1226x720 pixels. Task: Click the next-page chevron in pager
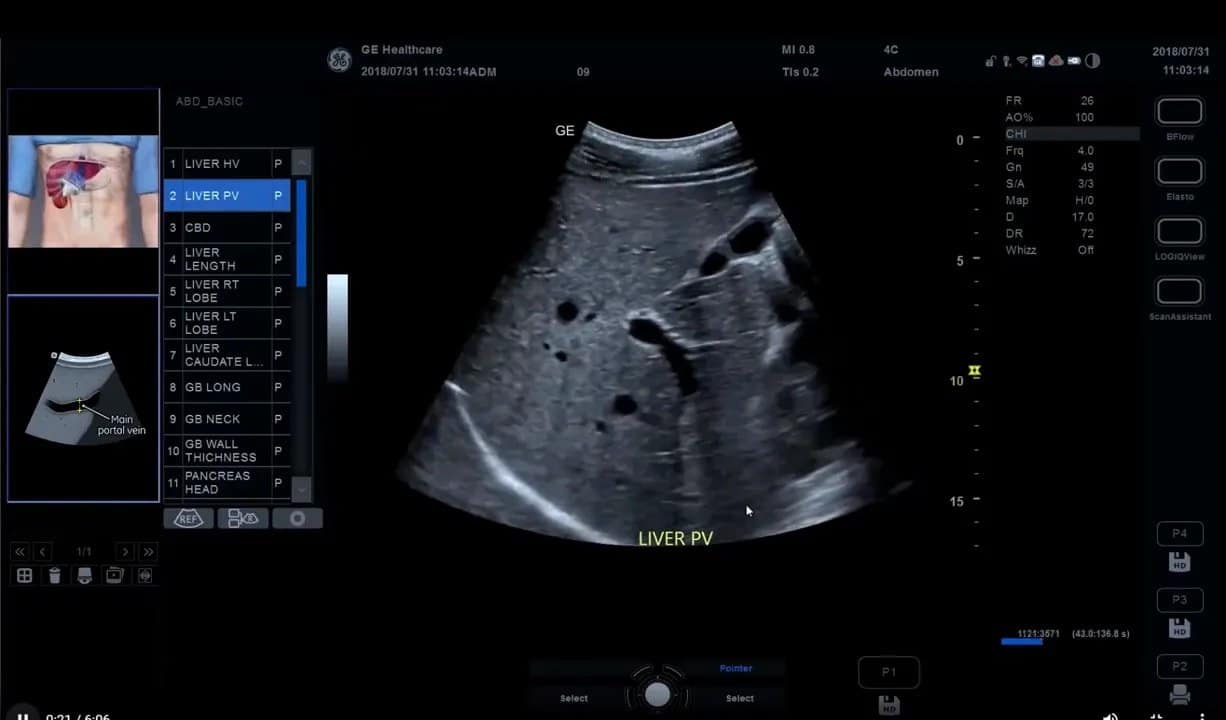124,551
